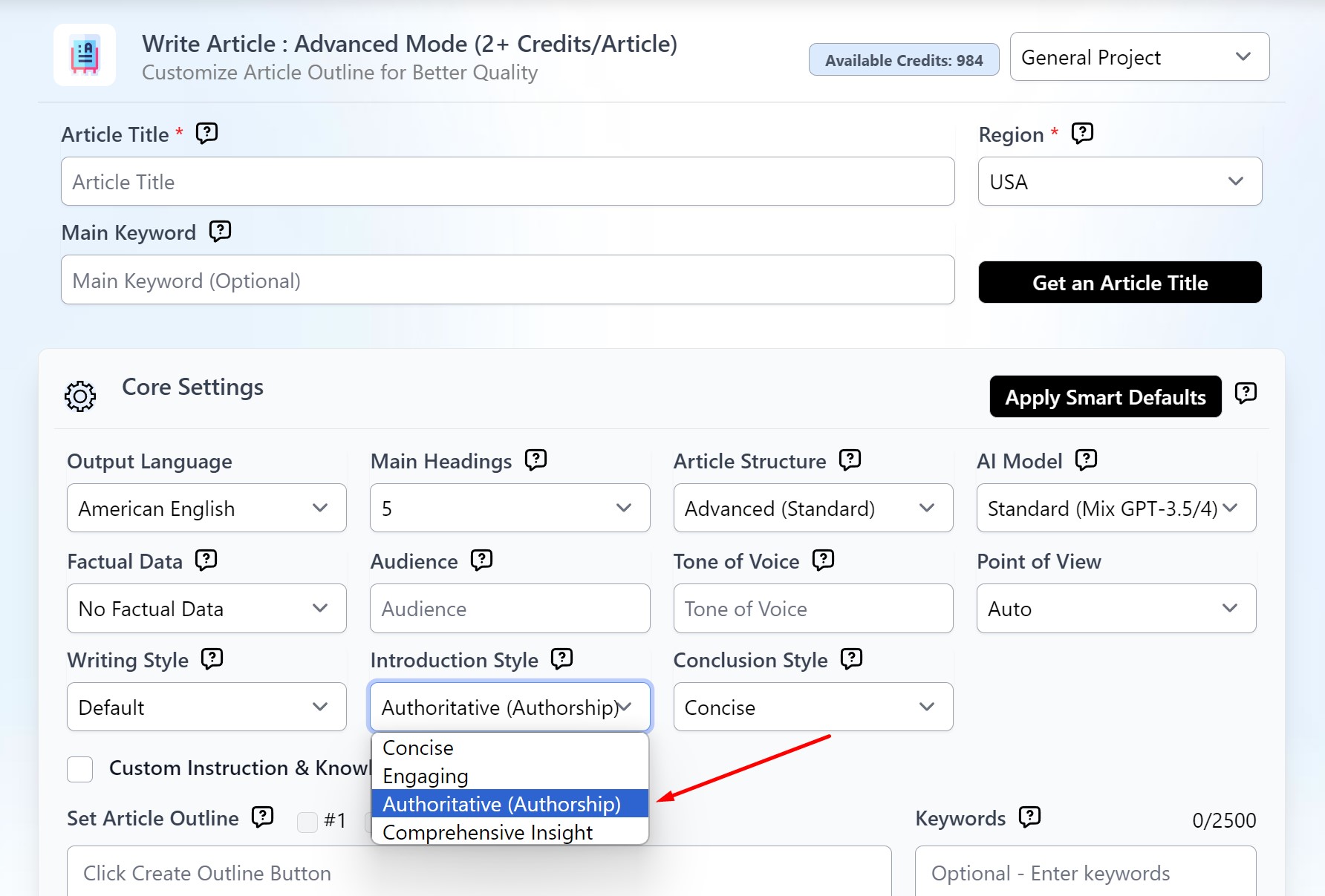Image resolution: width=1325 pixels, height=896 pixels.
Task: Open Writing Style Default dropdown
Action: pos(206,707)
